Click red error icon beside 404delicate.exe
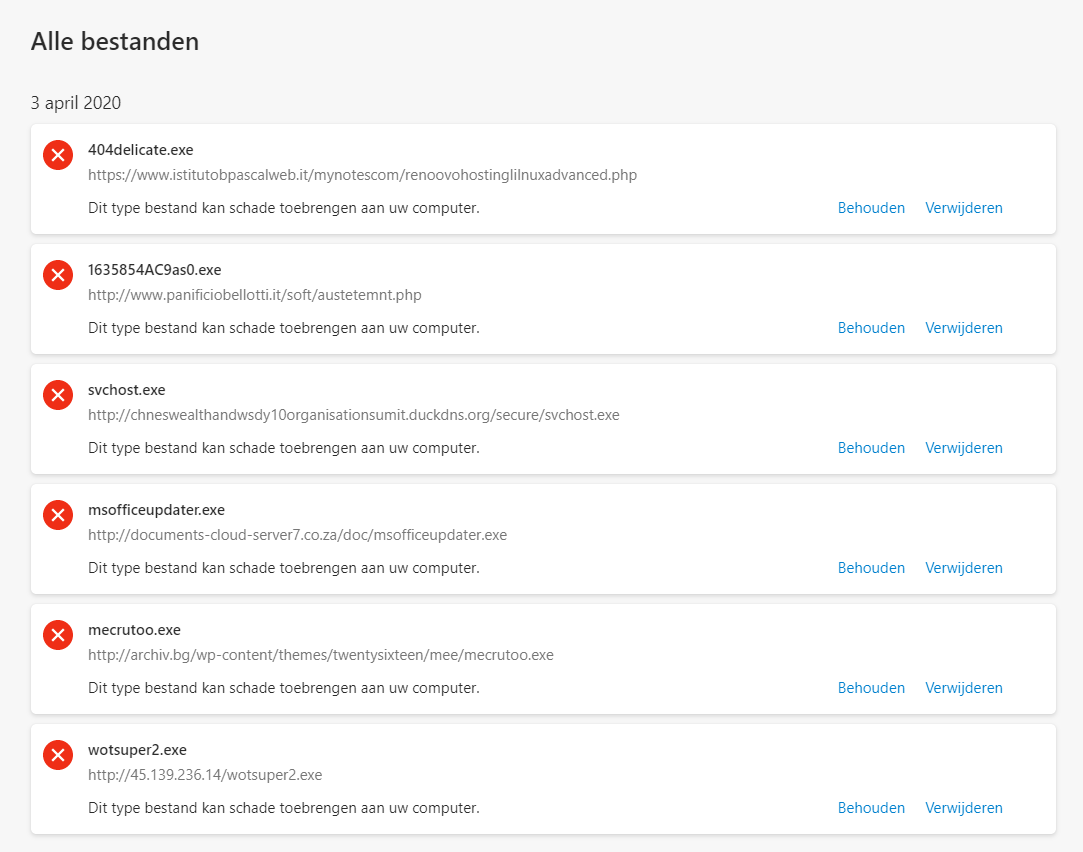This screenshot has width=1083, height=852. 58,155
